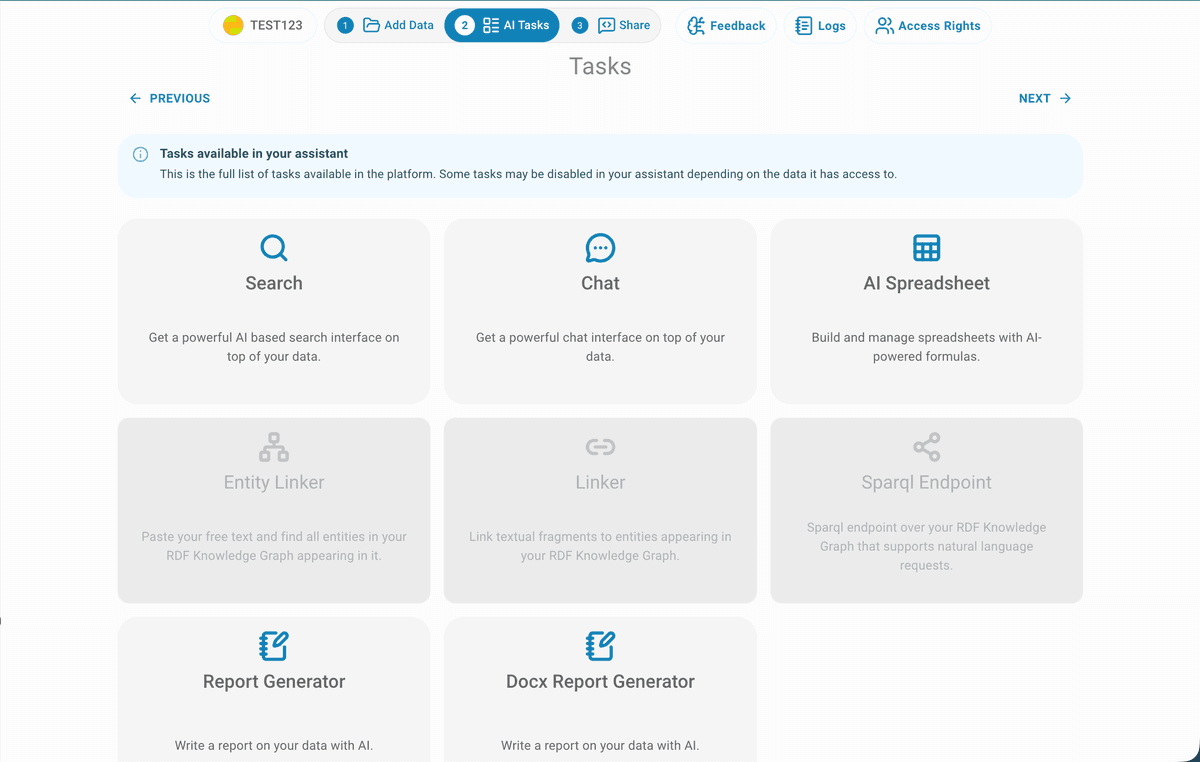Viewport: 1200px width, 762px height.
Task: Click the Tasks page heading
Action: click(600, 66)
